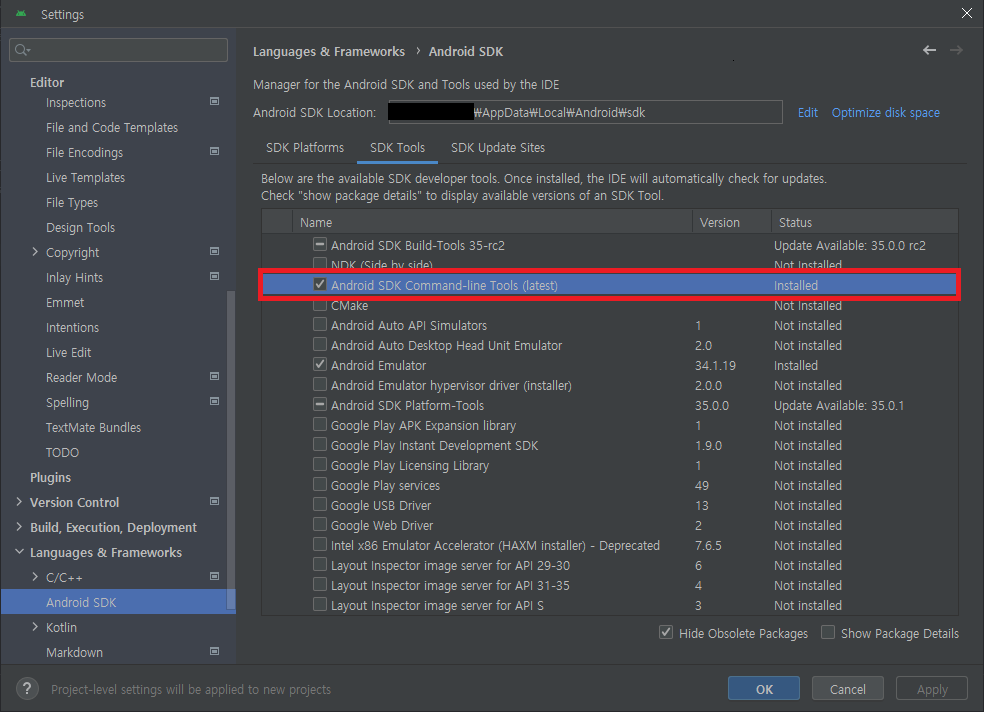Expand the Version Control section
The width and height of the screenshot is (984, 712).
pos(19,502)
